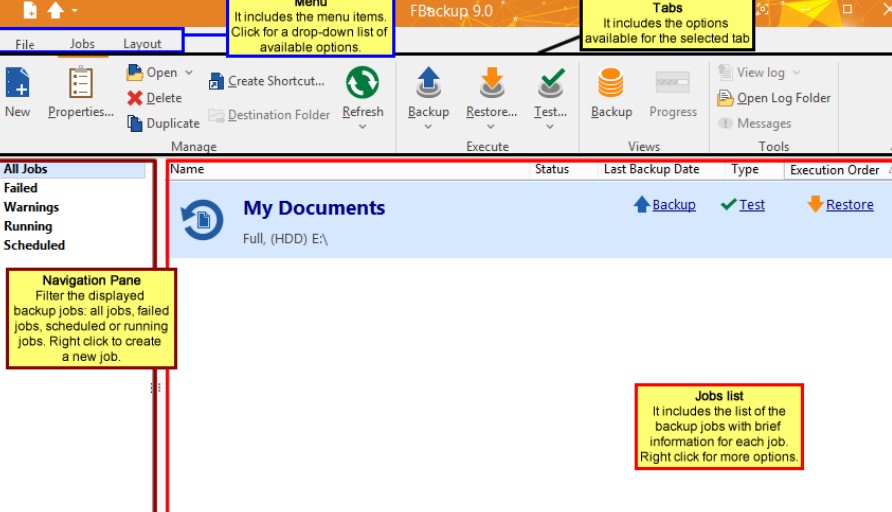Open Log Folder from Tools group
The width and height of the screenshot is (892, 512).
pos(774,98)
